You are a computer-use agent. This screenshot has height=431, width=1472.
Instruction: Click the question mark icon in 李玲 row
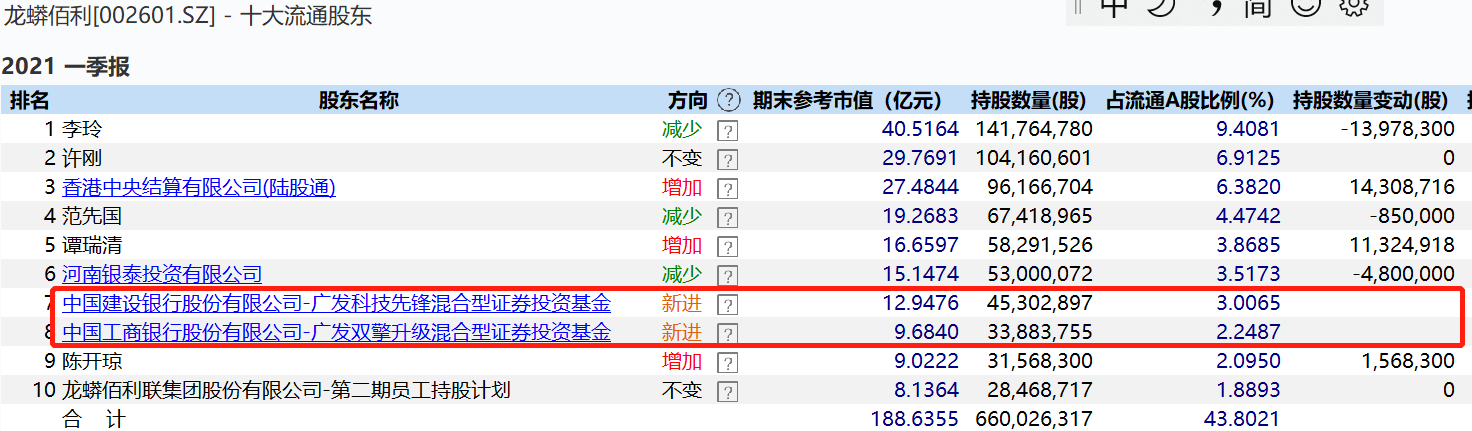click(728, 131)
